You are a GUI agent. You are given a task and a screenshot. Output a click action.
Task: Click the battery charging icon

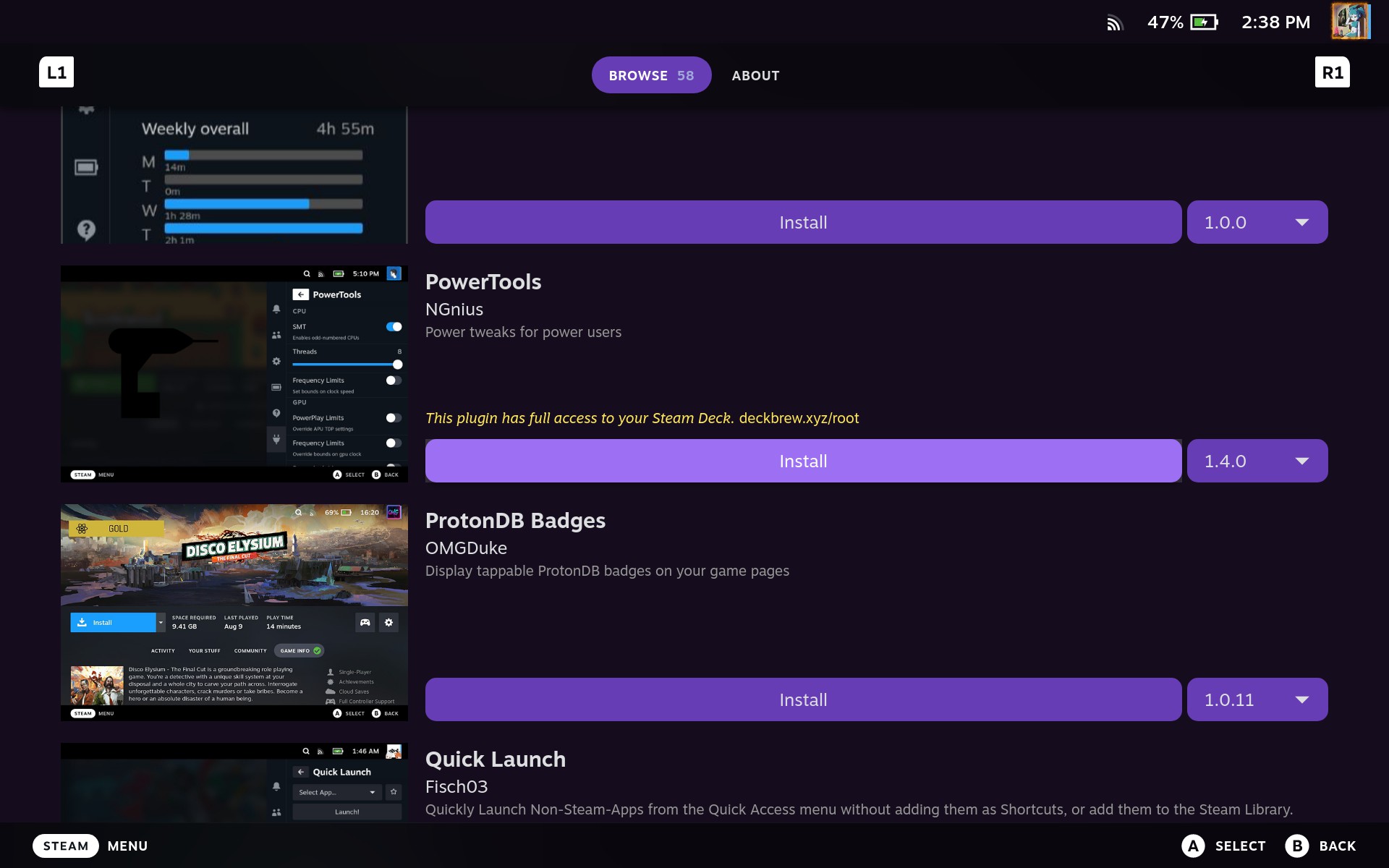(1204, 22)
